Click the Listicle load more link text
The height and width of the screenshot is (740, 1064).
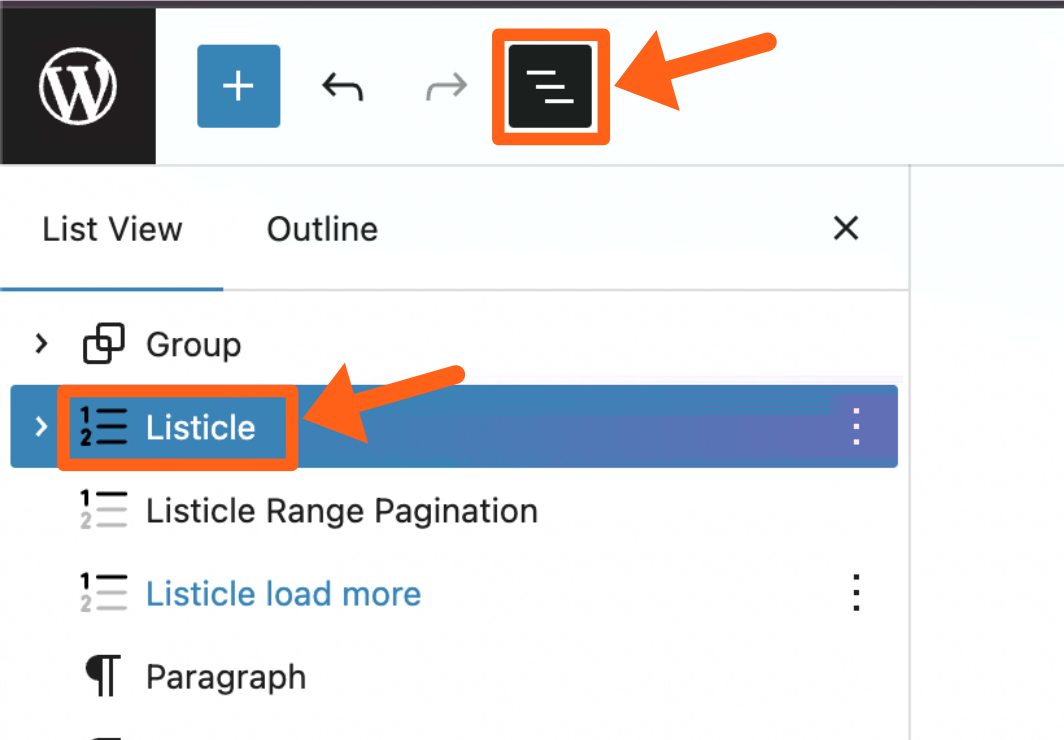click(283, 594)
